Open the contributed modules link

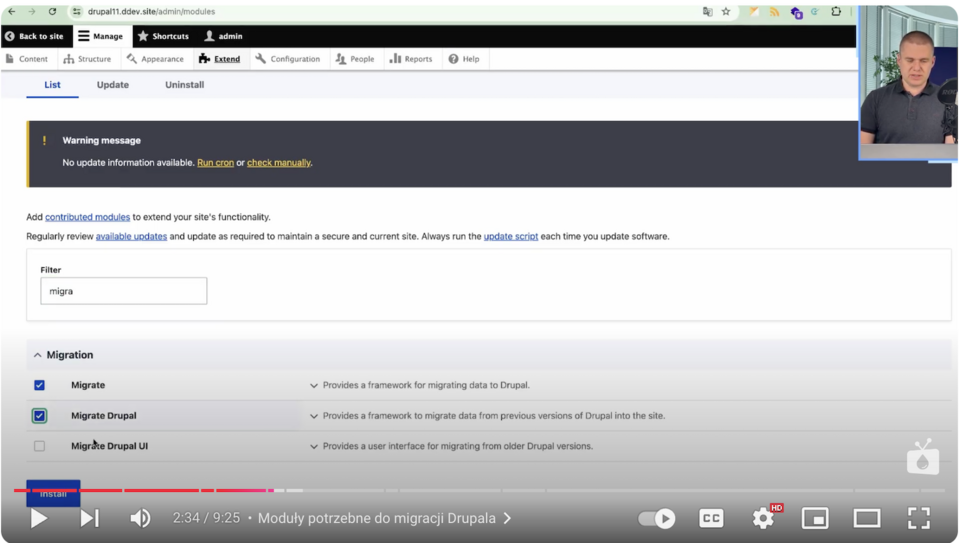(87, 217)
